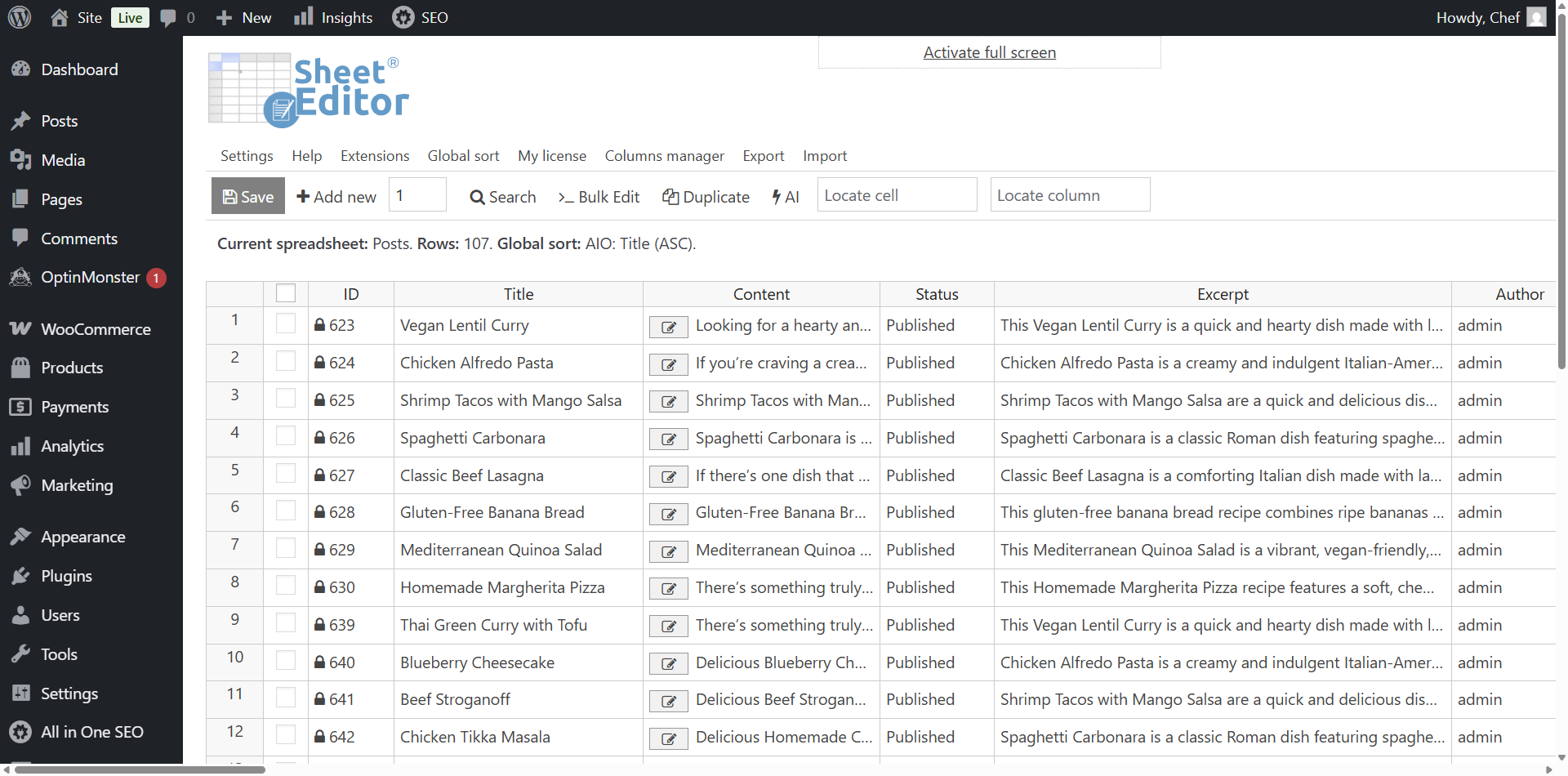Open content editor for Vegan Lentil Curry
This screenshot has width=1568, height=776.
coord(668,327)
